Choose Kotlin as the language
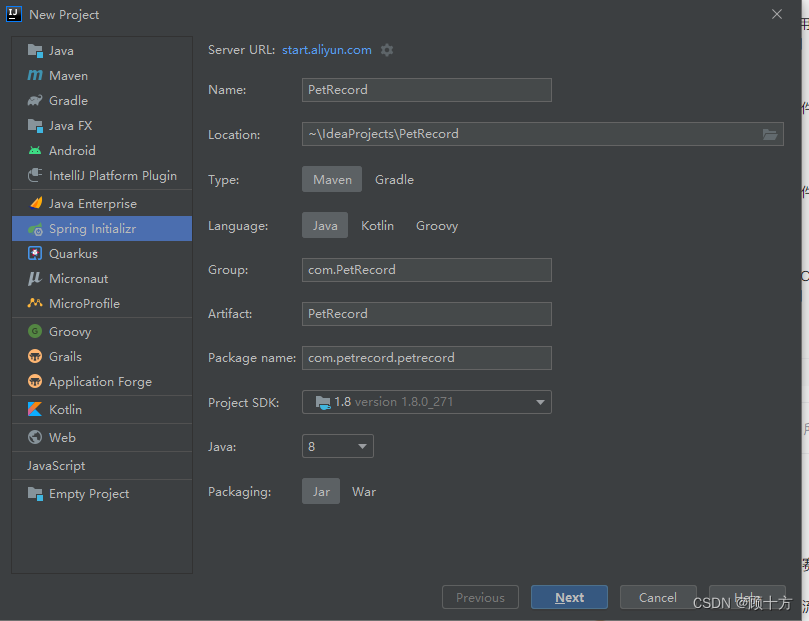 (x=377, y=225)
